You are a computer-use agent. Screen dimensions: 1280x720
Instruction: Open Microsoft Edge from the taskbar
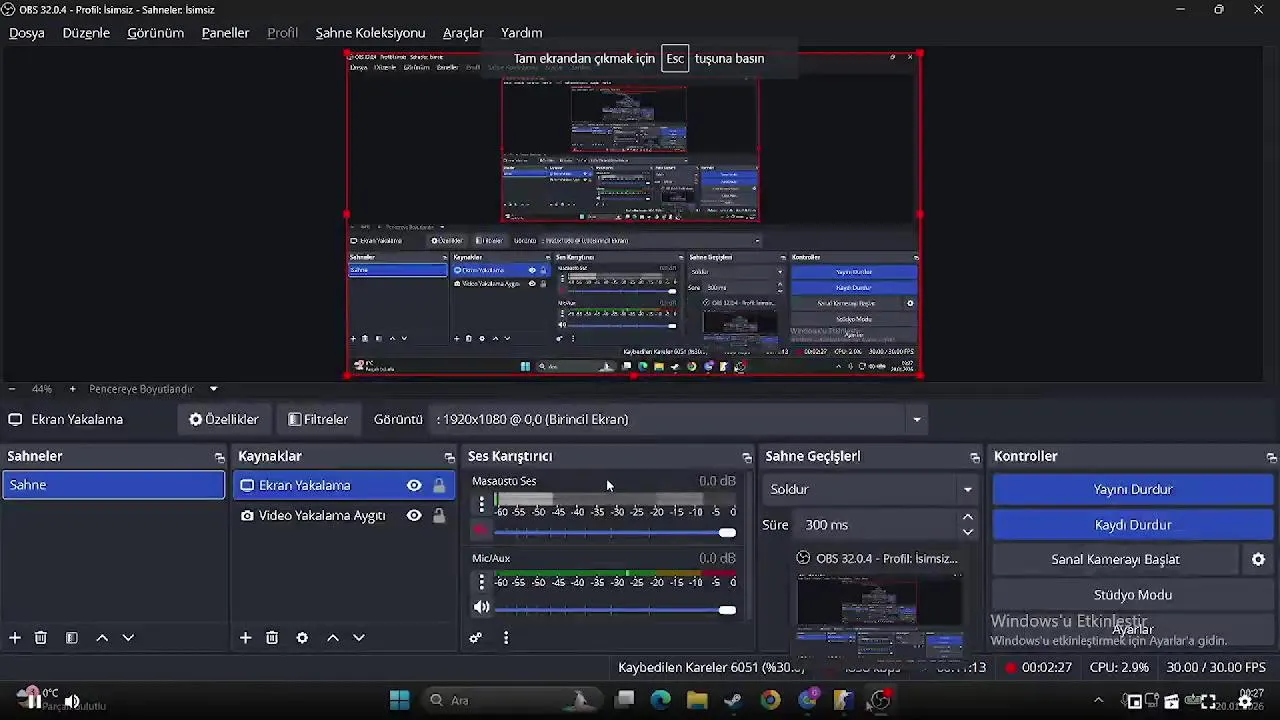click(x=660, y=700)
